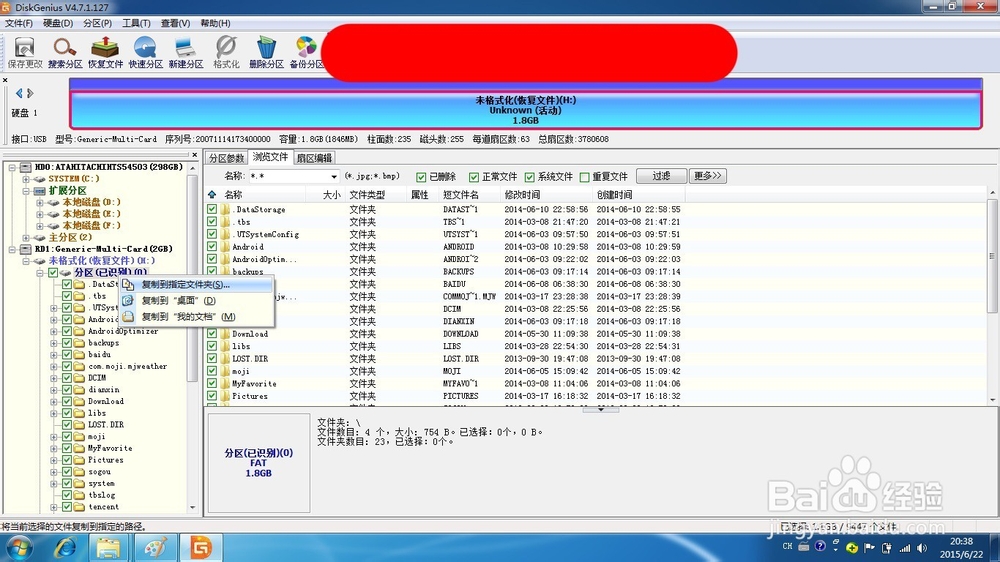Open the Paint app in the taskbar
The height and width of the screenshot is (562, 1000).
tap(155, 547)
